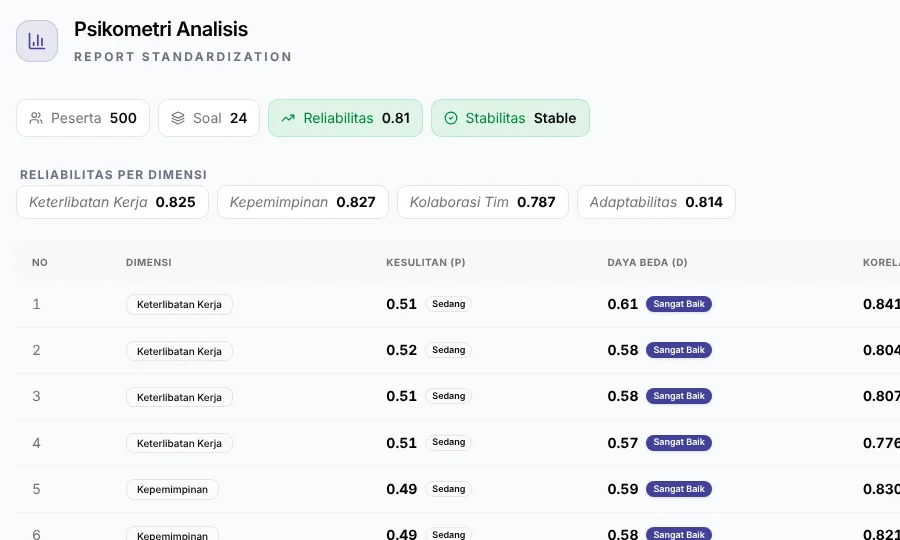
Task: Click Keterlibatan Kerja tag in row 3
Action: click(179, 397)
